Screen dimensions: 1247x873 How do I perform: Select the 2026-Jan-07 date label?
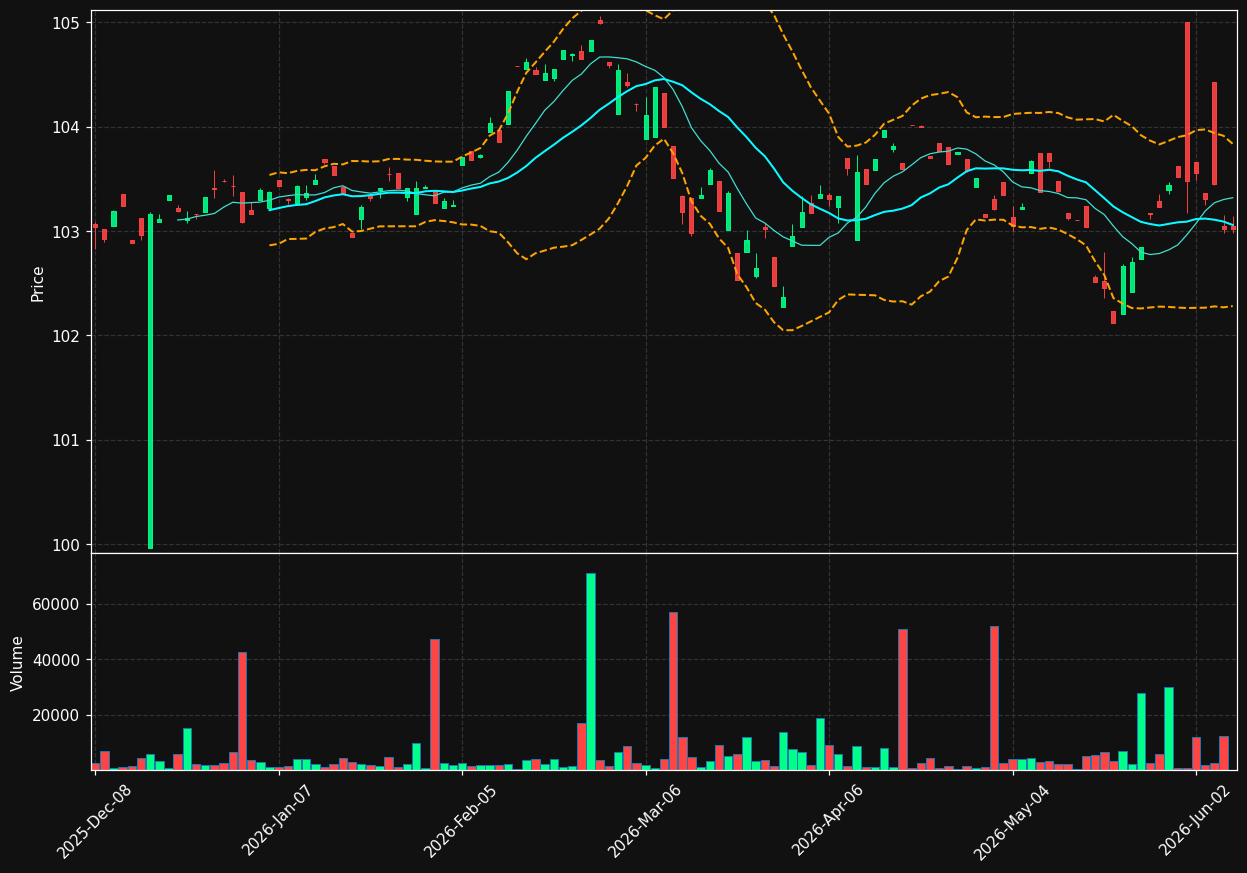point(277,820)
